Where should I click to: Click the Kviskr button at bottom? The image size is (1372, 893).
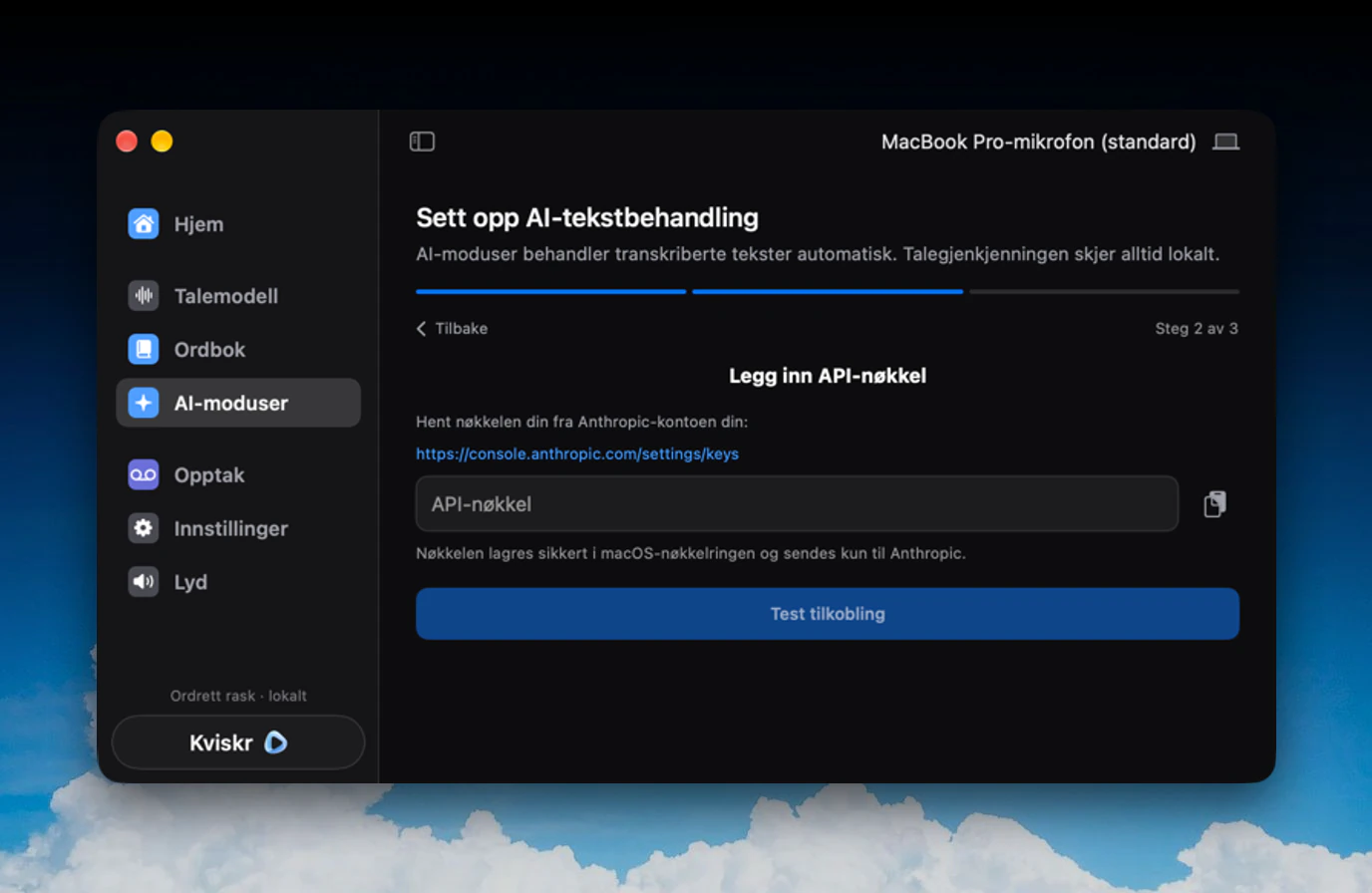238,743
